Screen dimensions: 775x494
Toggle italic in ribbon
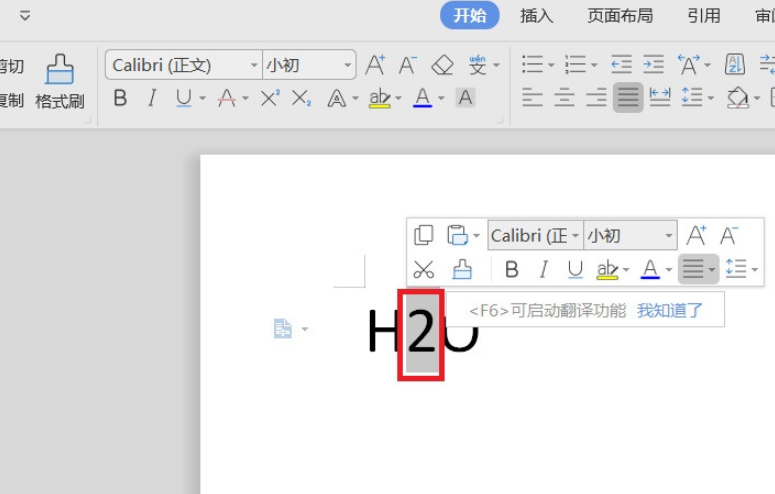point(152,98)
